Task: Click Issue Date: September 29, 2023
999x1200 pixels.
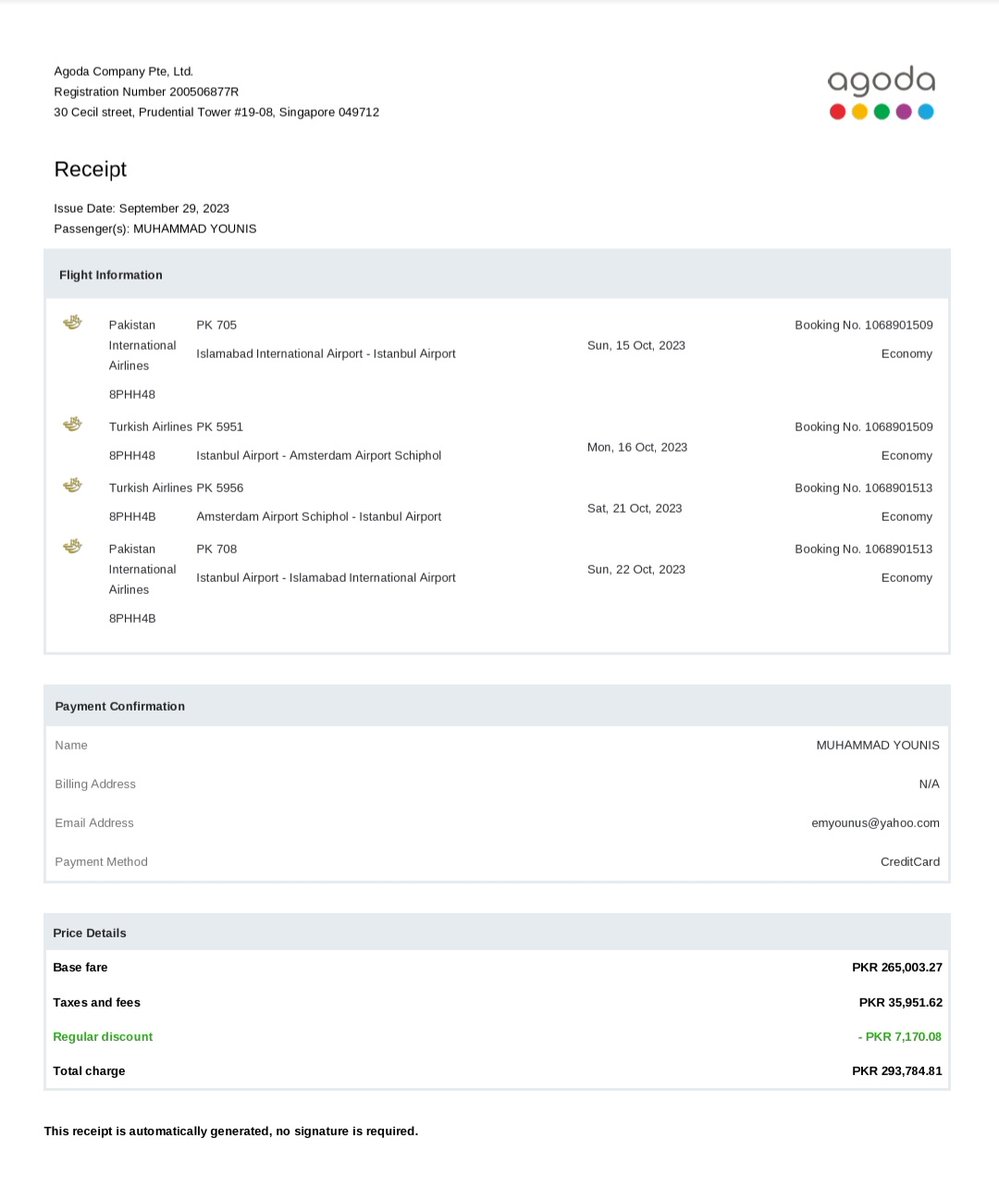Action: pyautogui.click(x=142, y=208)
